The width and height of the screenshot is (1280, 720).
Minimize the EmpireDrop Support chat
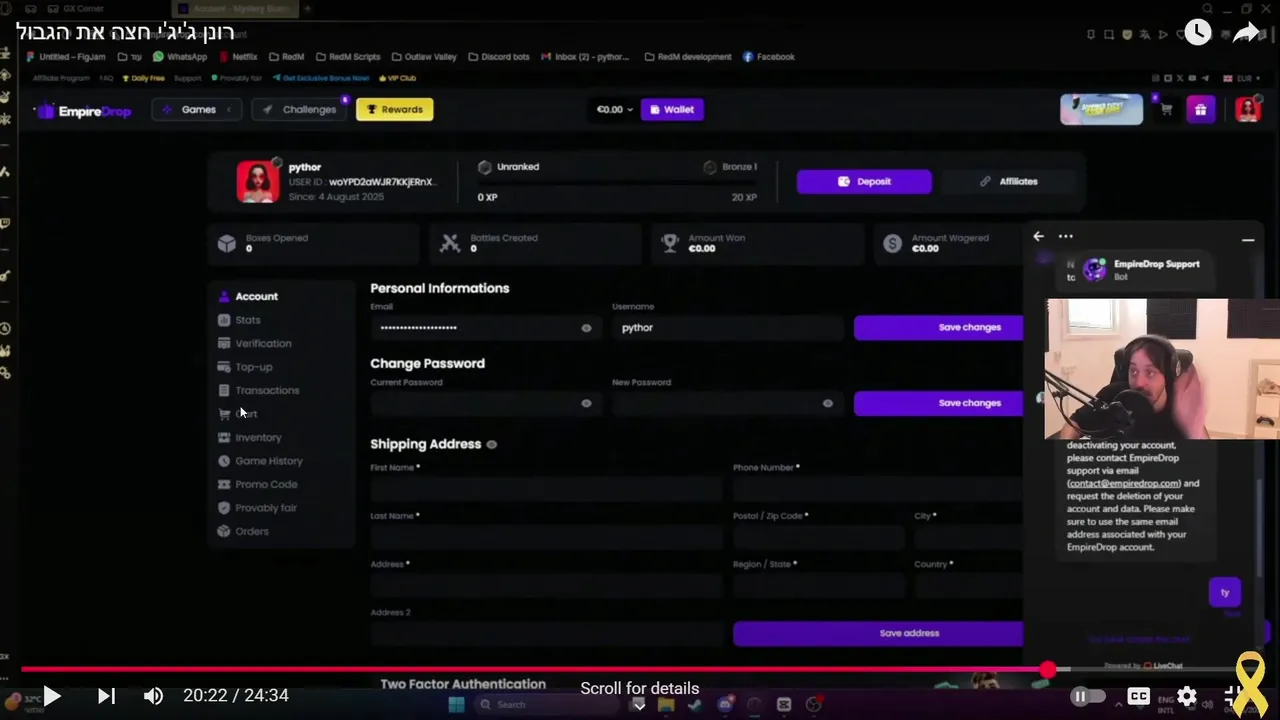point(1248,240)
